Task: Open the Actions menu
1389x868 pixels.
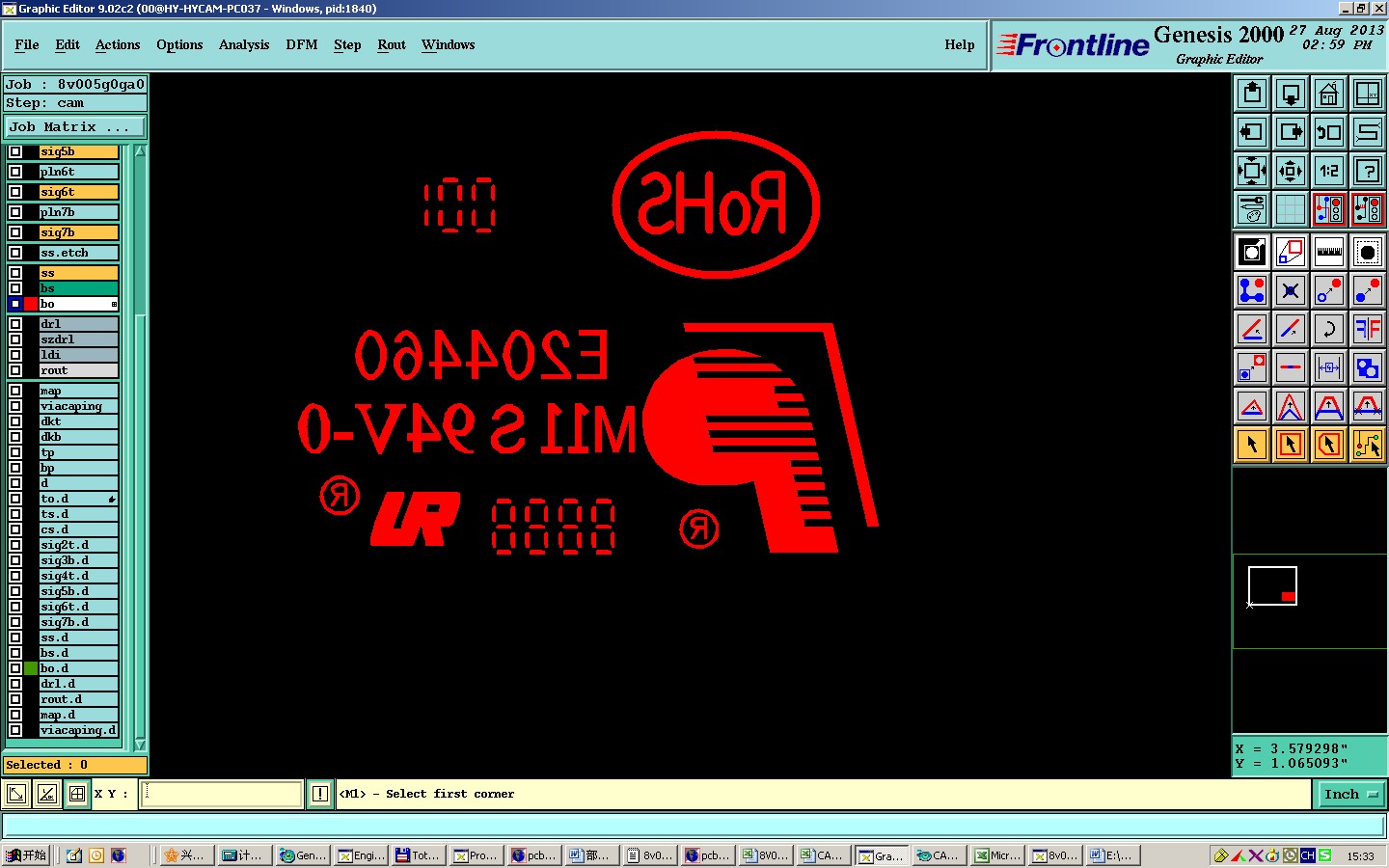Action: (118, 45)
